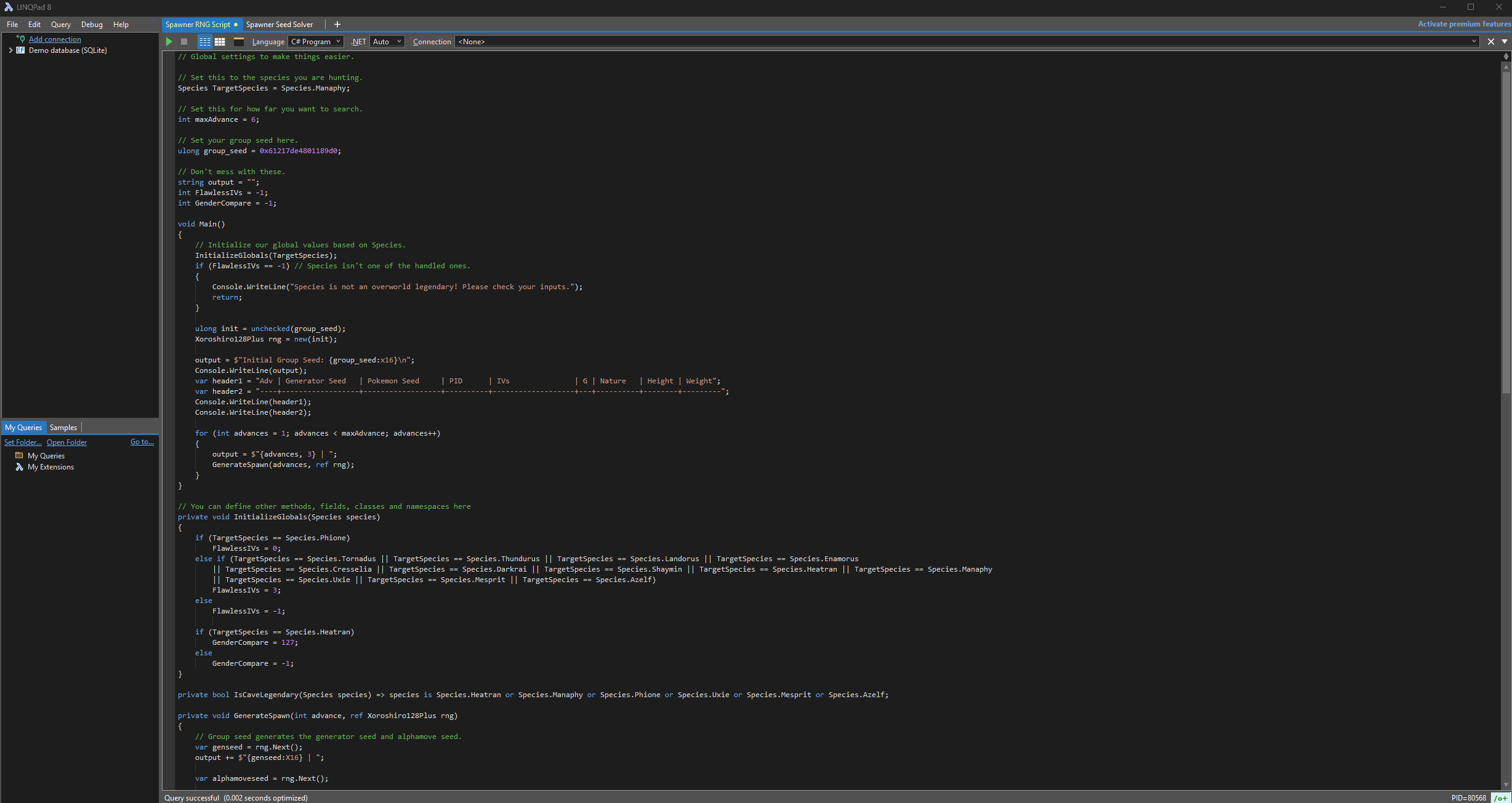
Task: Click 'FlawlessIVs = 3;' line
Action: [x=246, y=590]
